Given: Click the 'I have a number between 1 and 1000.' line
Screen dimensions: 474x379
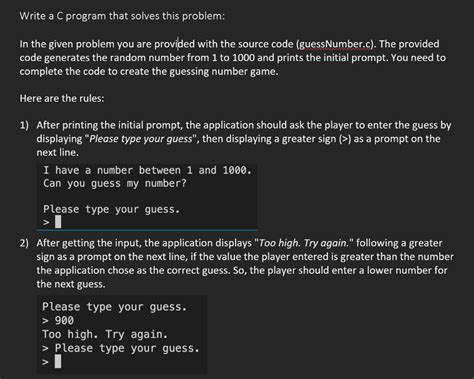Looking at the screenshot, I should coord(147,170).
